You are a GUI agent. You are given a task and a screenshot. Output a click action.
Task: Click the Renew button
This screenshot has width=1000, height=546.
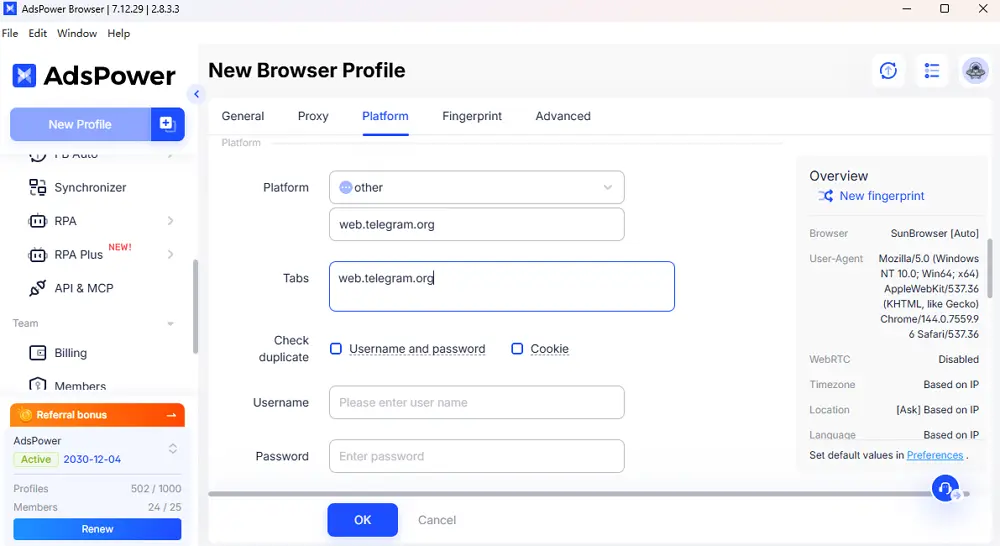[98, 529]
